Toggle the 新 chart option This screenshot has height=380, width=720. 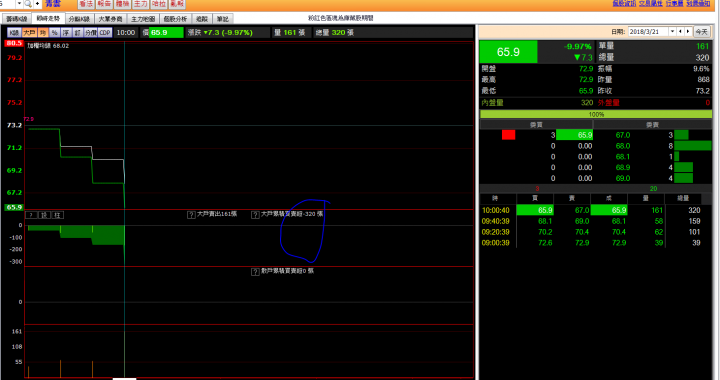pos(78,33)
